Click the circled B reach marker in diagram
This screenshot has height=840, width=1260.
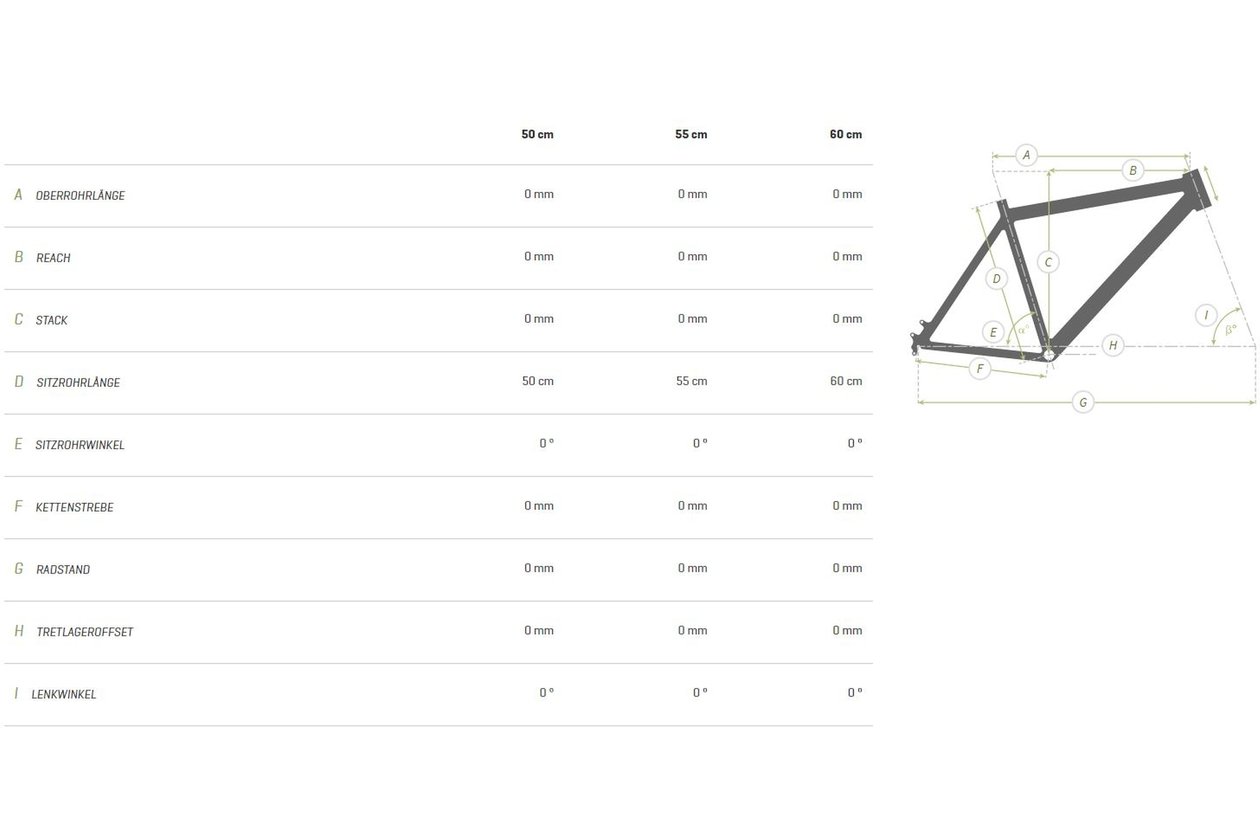click(1133, 170)
